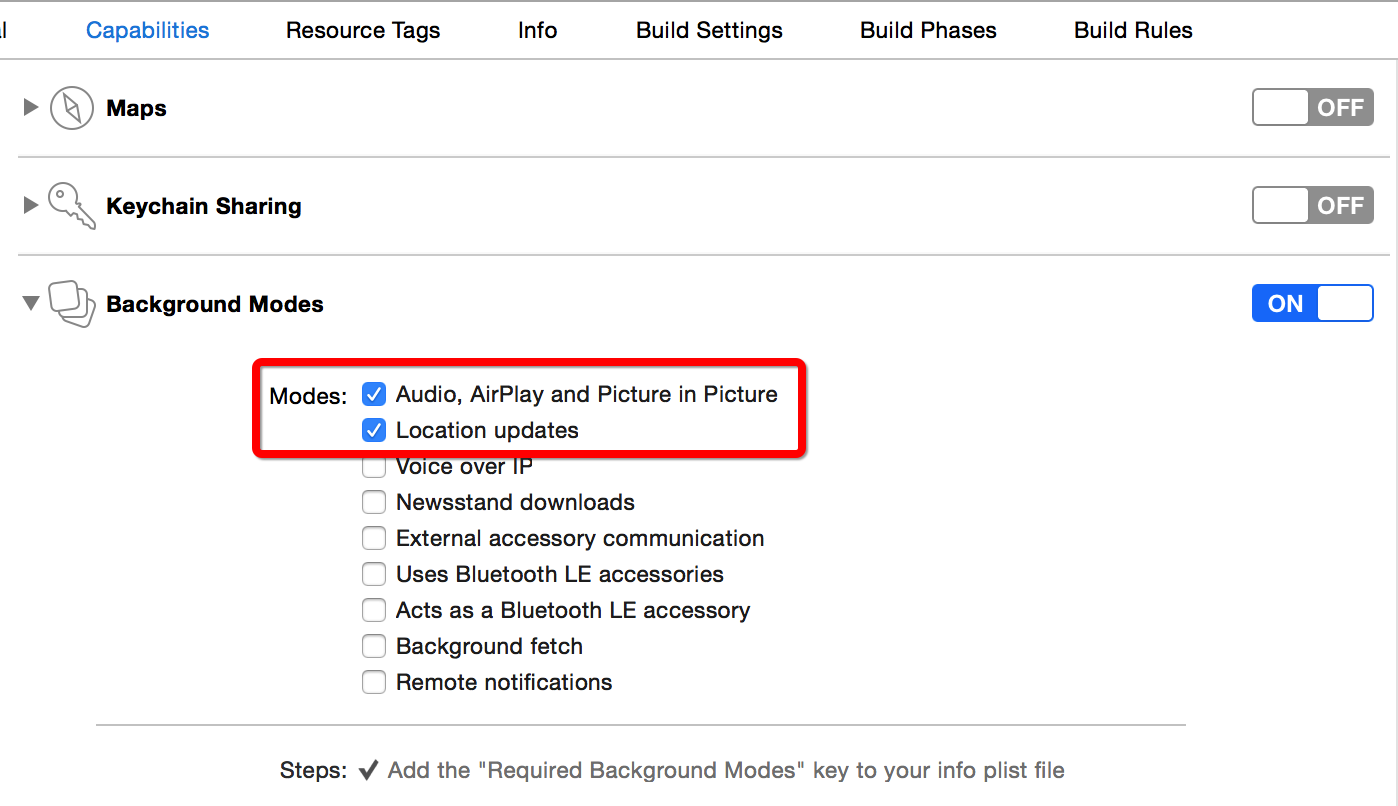Image resolution: width=1398 pixels, height=806 pixels.
Task: Check the Background fetch checkbox
Action: click(374, 646)
